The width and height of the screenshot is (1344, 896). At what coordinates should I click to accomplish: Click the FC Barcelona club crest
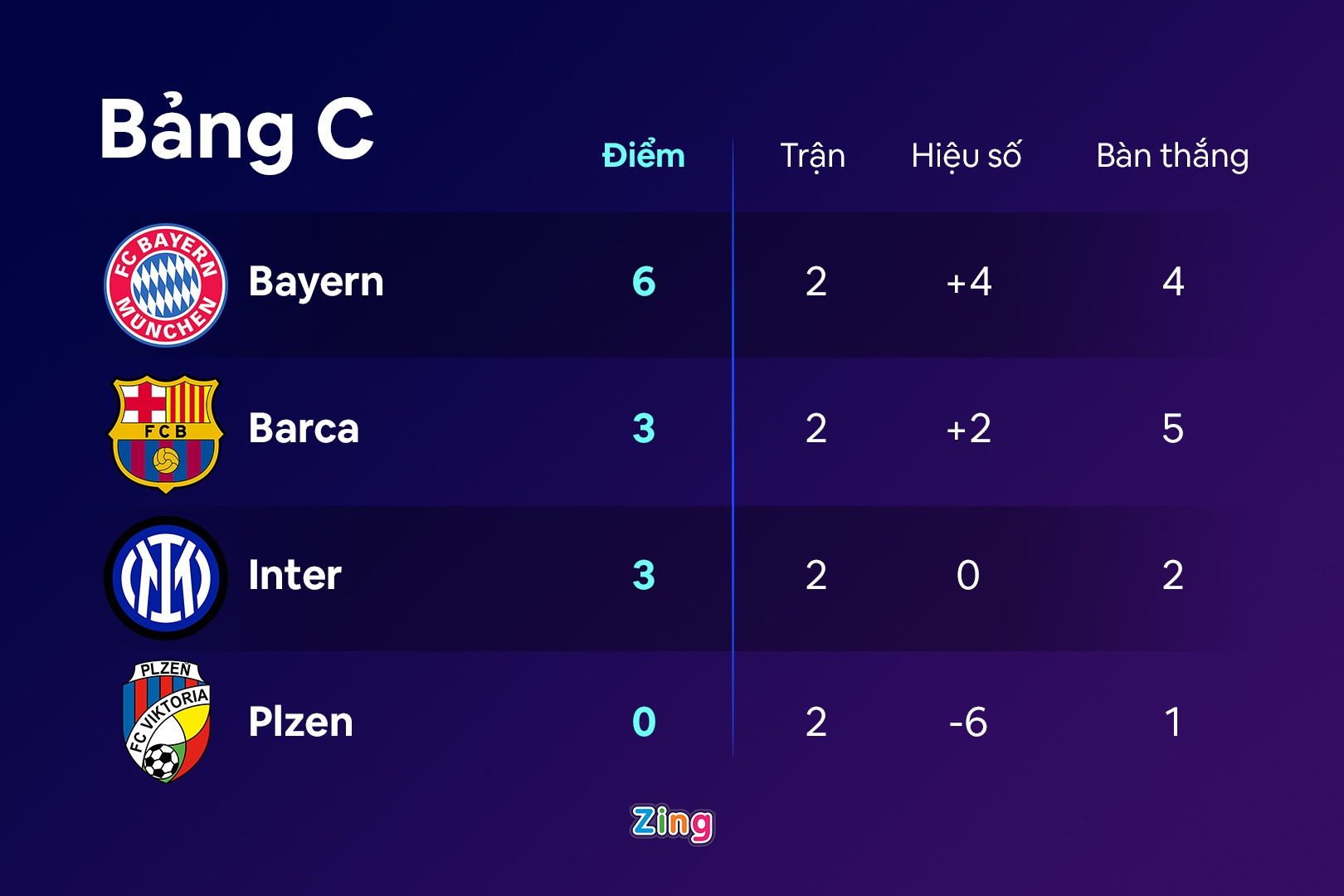coord(166,432)
